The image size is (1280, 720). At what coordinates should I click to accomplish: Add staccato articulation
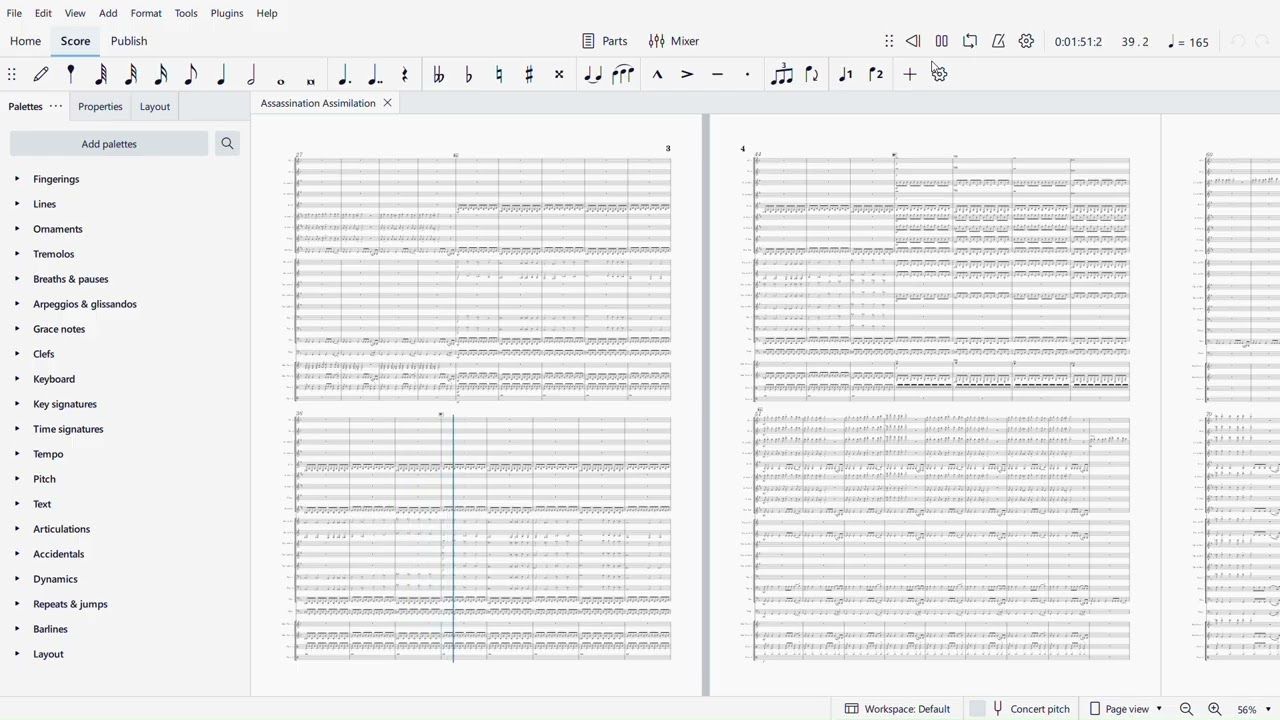(747, 75)
